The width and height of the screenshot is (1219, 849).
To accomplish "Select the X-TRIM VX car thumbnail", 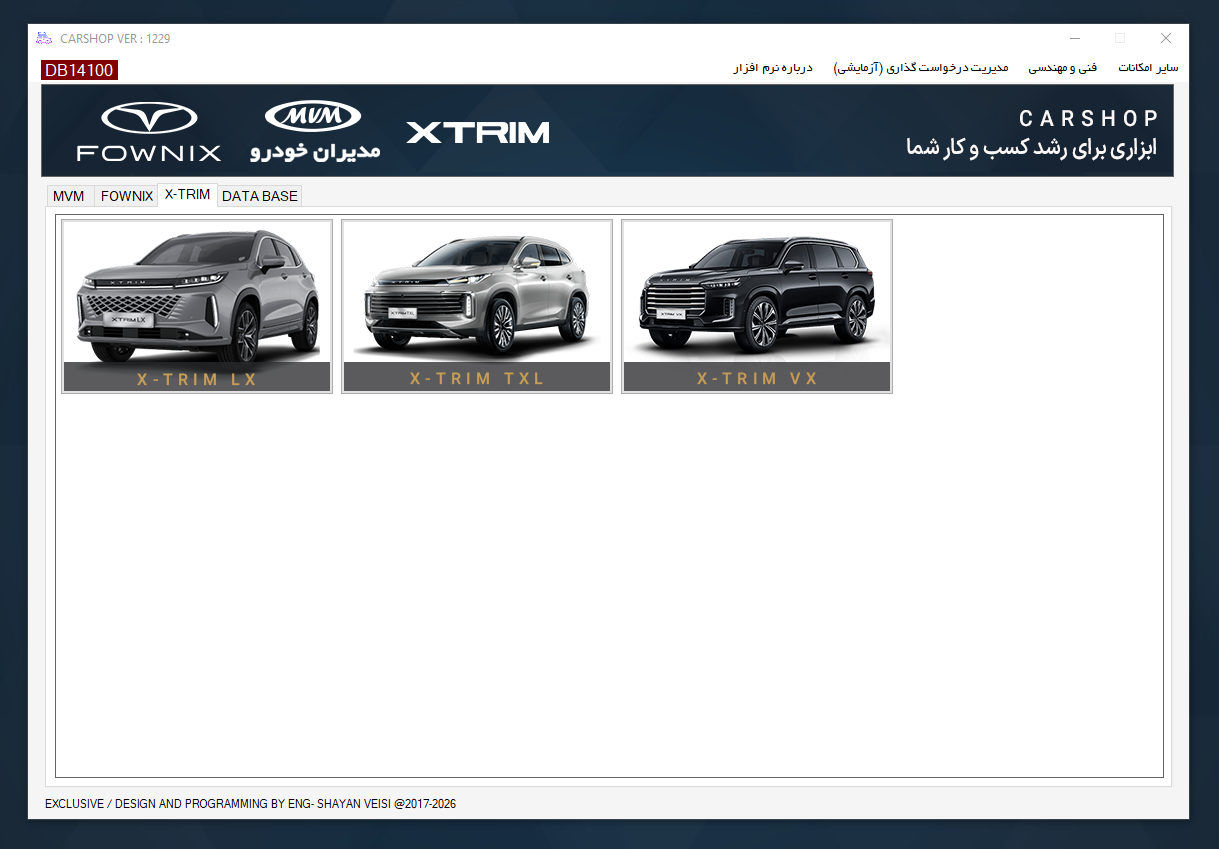I will 757,307.
